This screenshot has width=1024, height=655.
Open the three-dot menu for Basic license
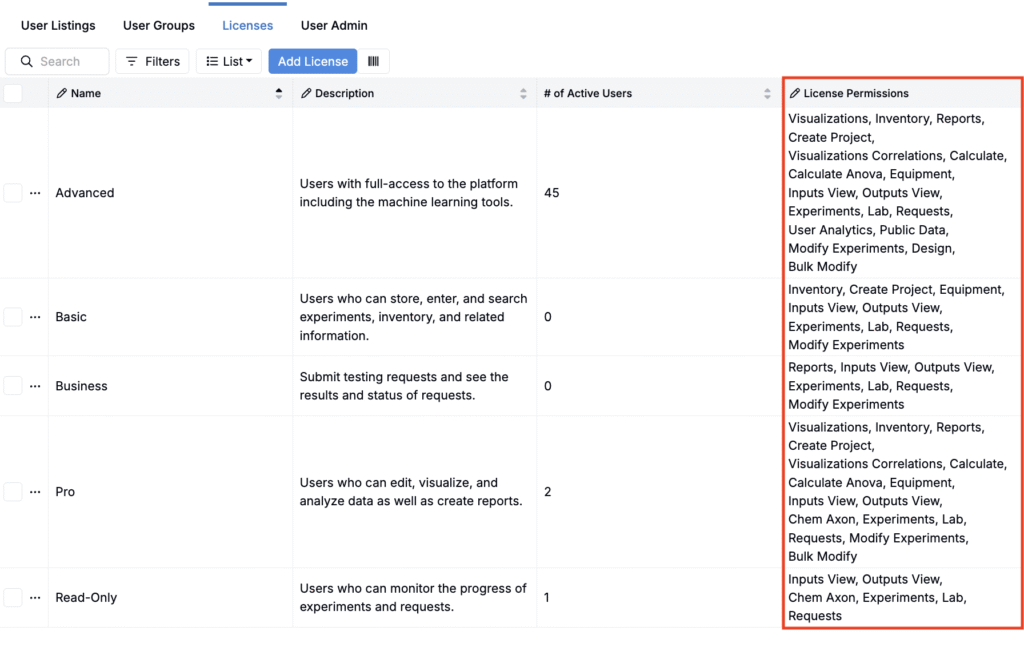pos(35,317)
